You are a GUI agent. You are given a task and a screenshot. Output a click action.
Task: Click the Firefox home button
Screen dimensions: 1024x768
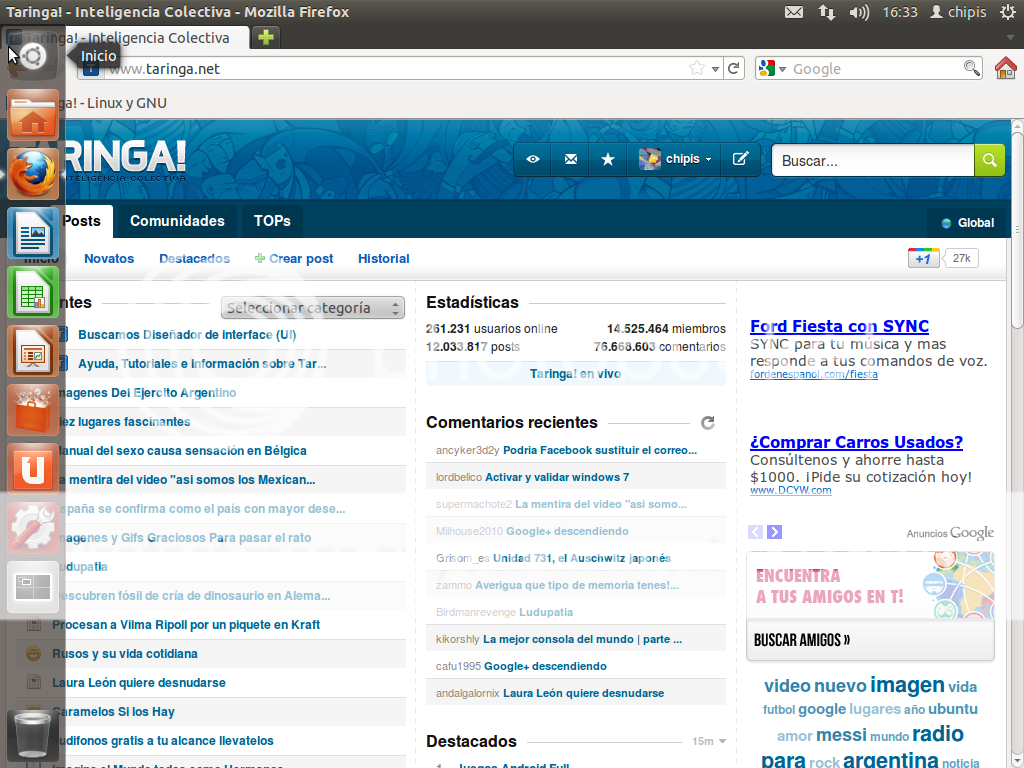coord(1006,68)
